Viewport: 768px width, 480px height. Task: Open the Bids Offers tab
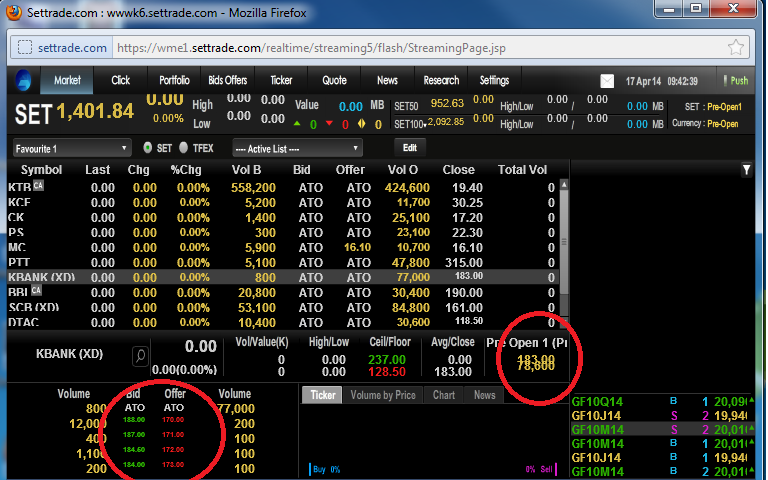[227, 80]
